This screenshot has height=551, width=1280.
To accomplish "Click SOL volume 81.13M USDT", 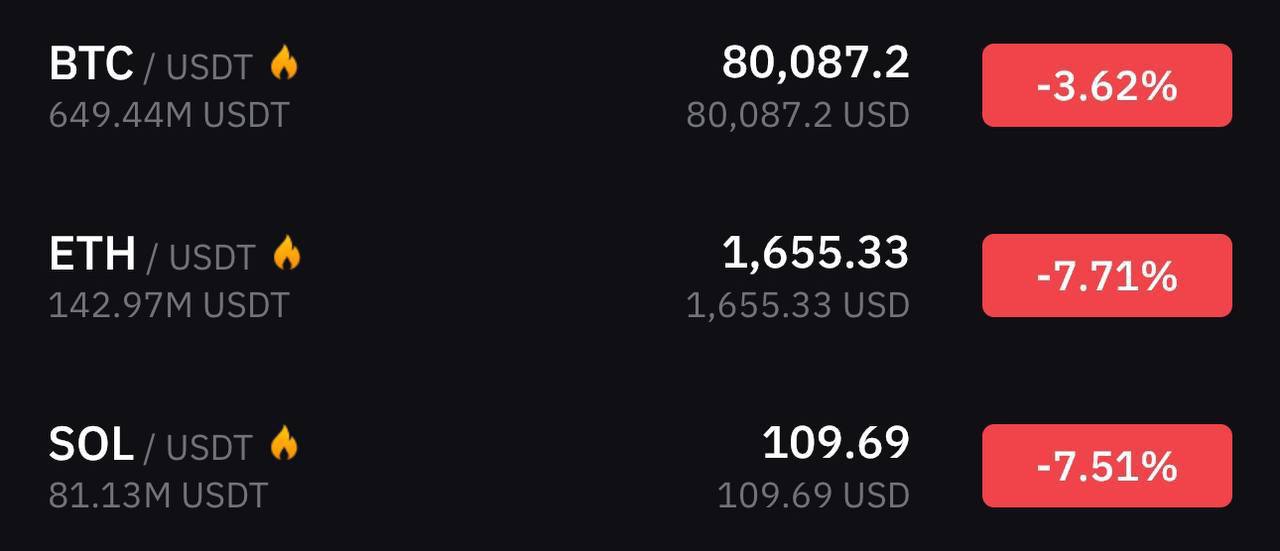I will tap(158, 495).
